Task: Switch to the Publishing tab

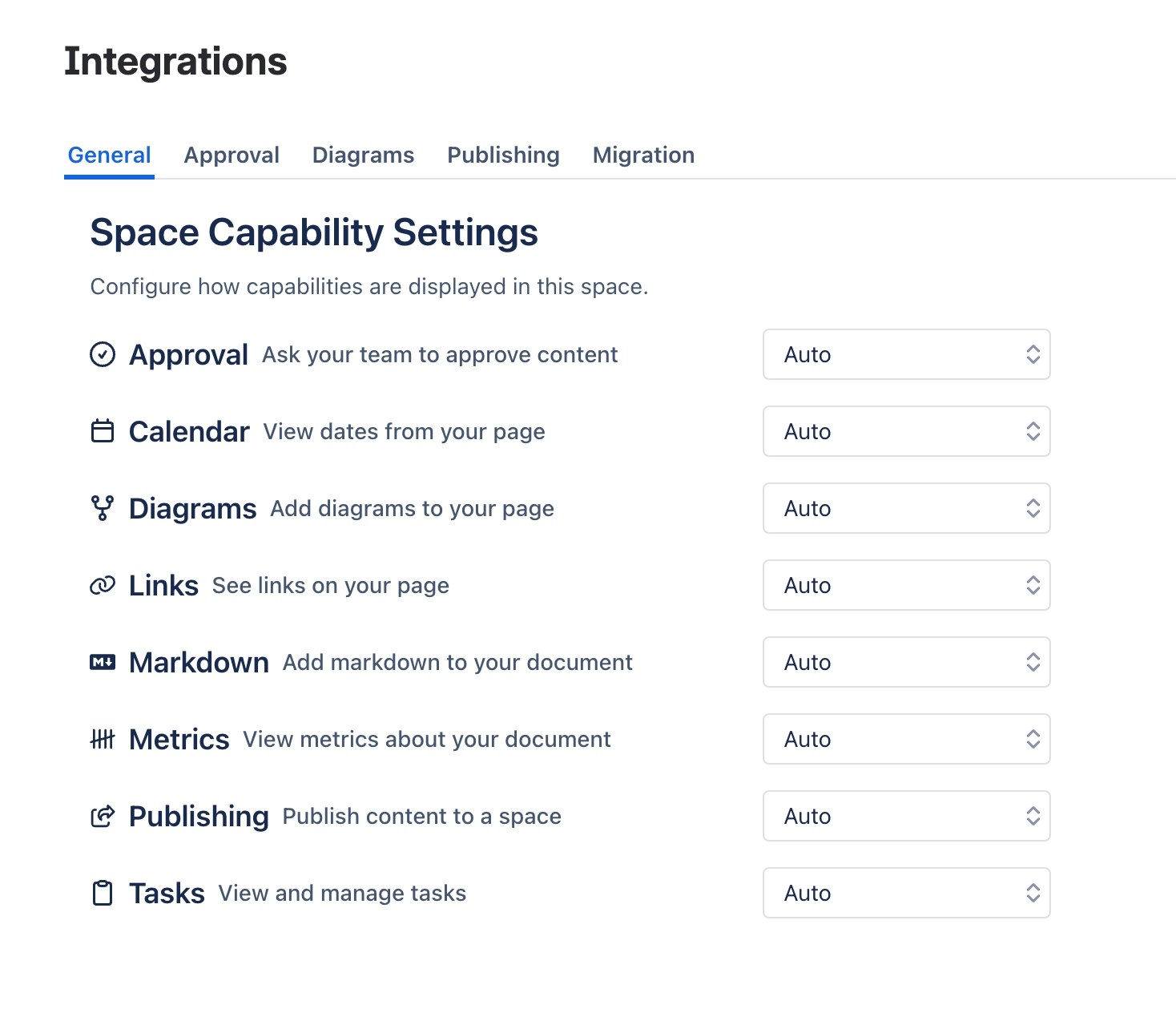Action: [x=503, y=155]
